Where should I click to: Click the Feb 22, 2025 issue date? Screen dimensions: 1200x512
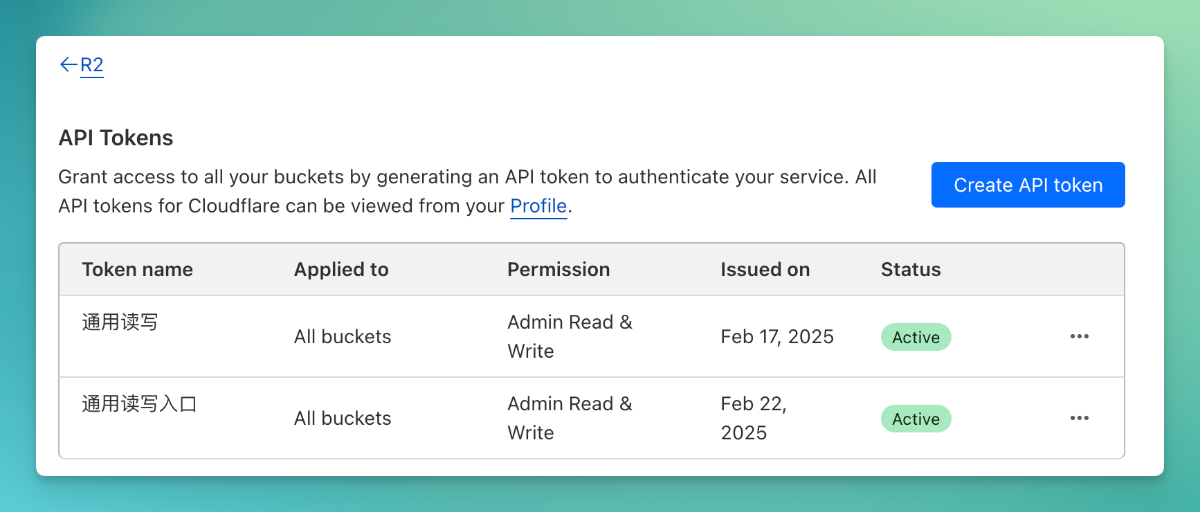click(754, 419)
